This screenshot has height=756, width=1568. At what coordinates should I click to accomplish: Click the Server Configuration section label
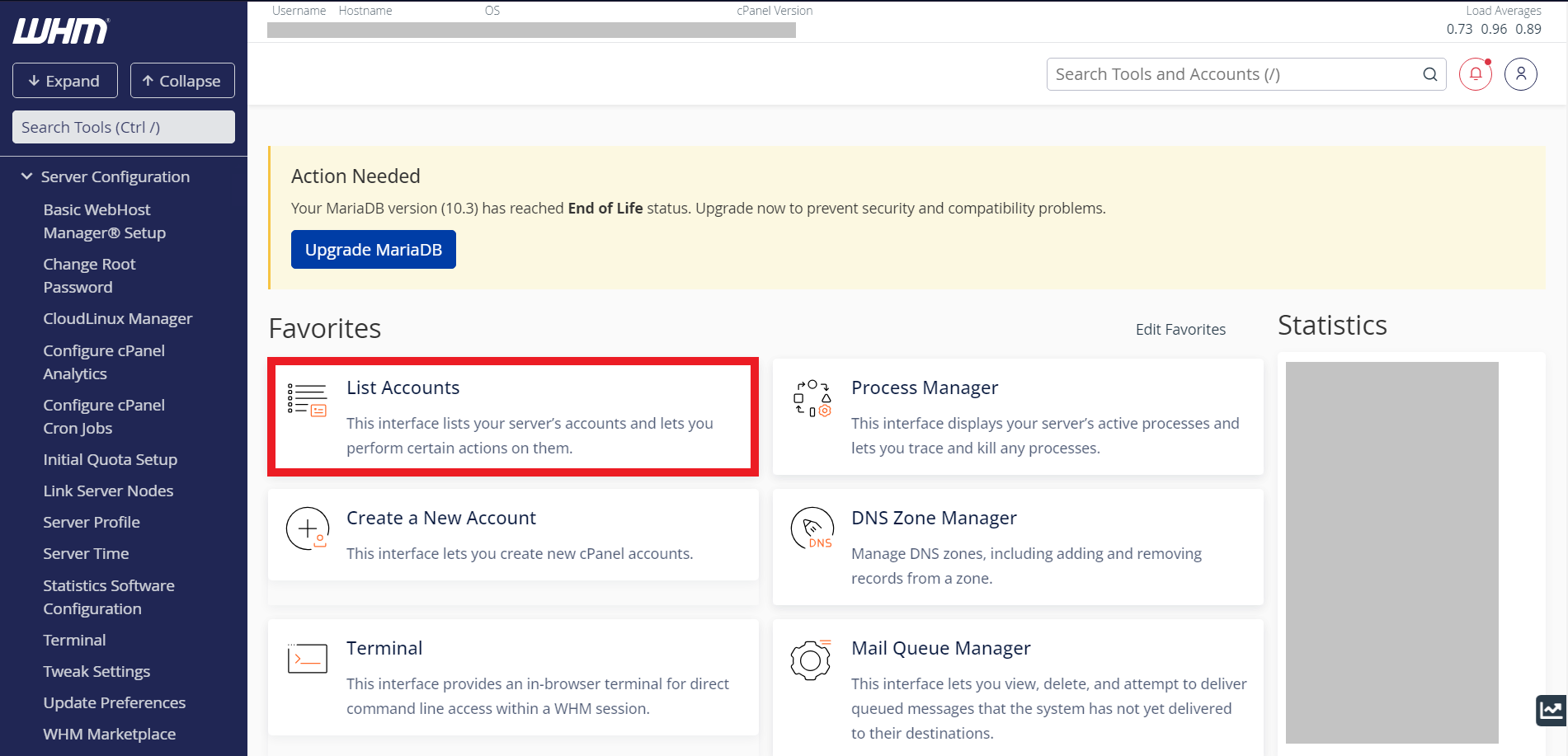[x=115, y=176]
